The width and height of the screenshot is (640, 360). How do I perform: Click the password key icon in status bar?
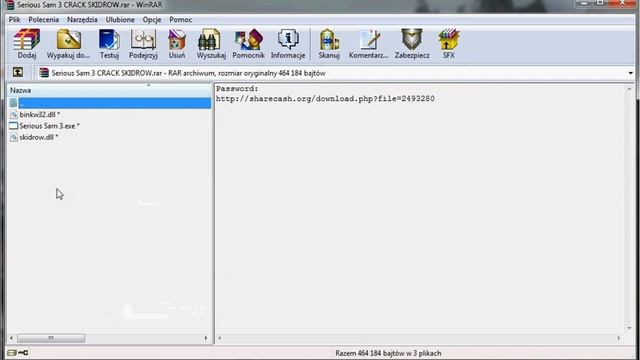click(x=23, y=353)
